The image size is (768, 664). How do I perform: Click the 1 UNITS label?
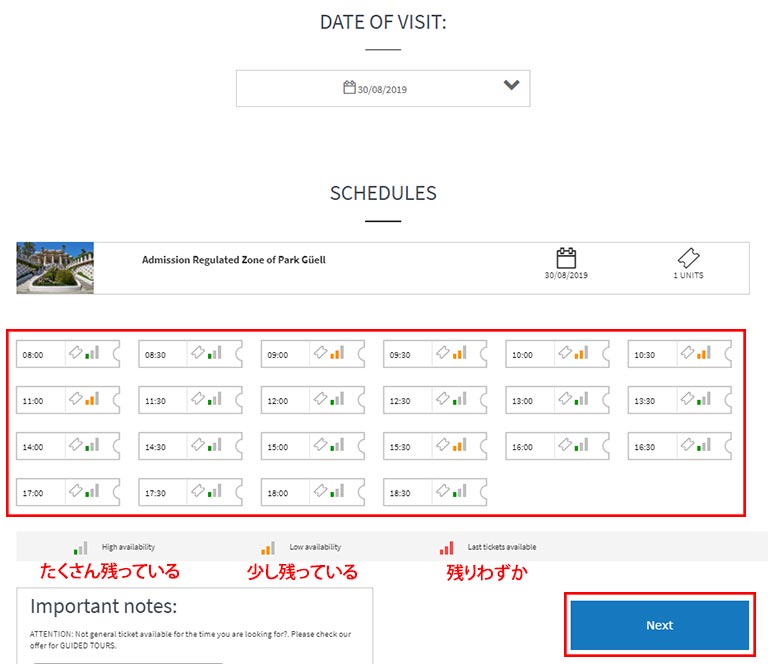(688, 275)
